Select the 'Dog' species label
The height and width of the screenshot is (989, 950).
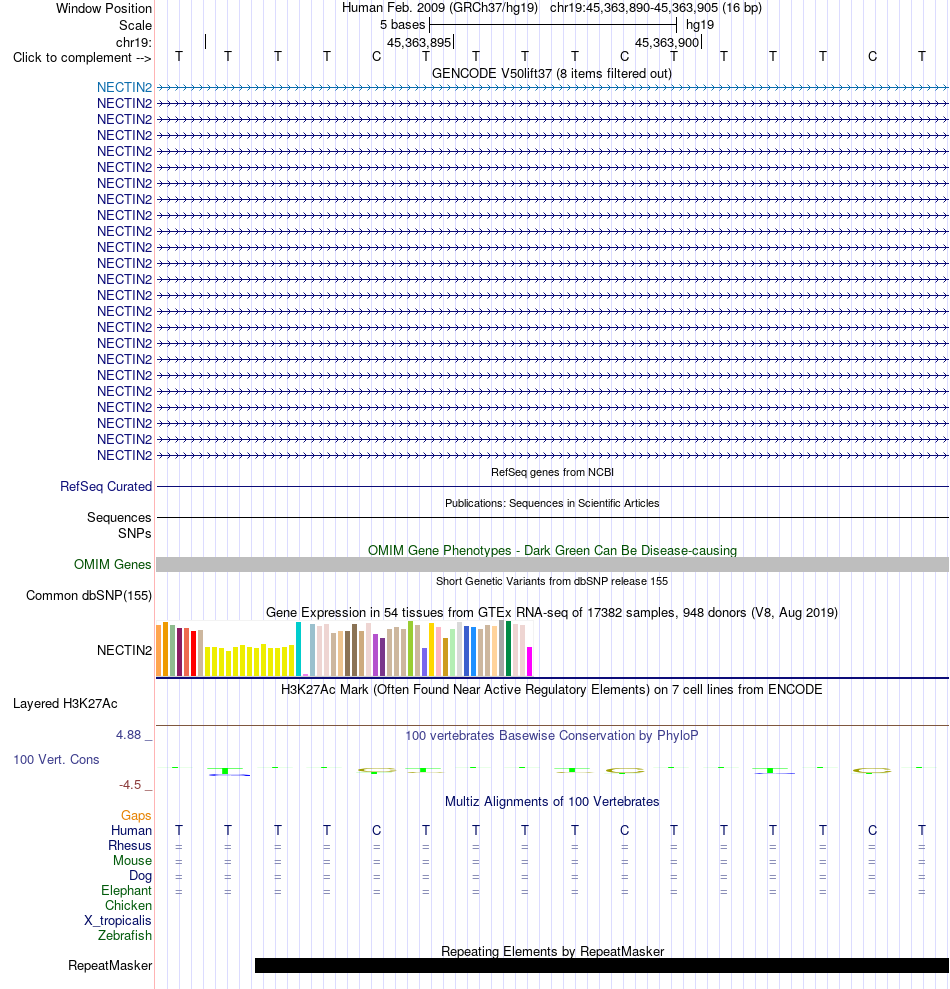(140, 875)
